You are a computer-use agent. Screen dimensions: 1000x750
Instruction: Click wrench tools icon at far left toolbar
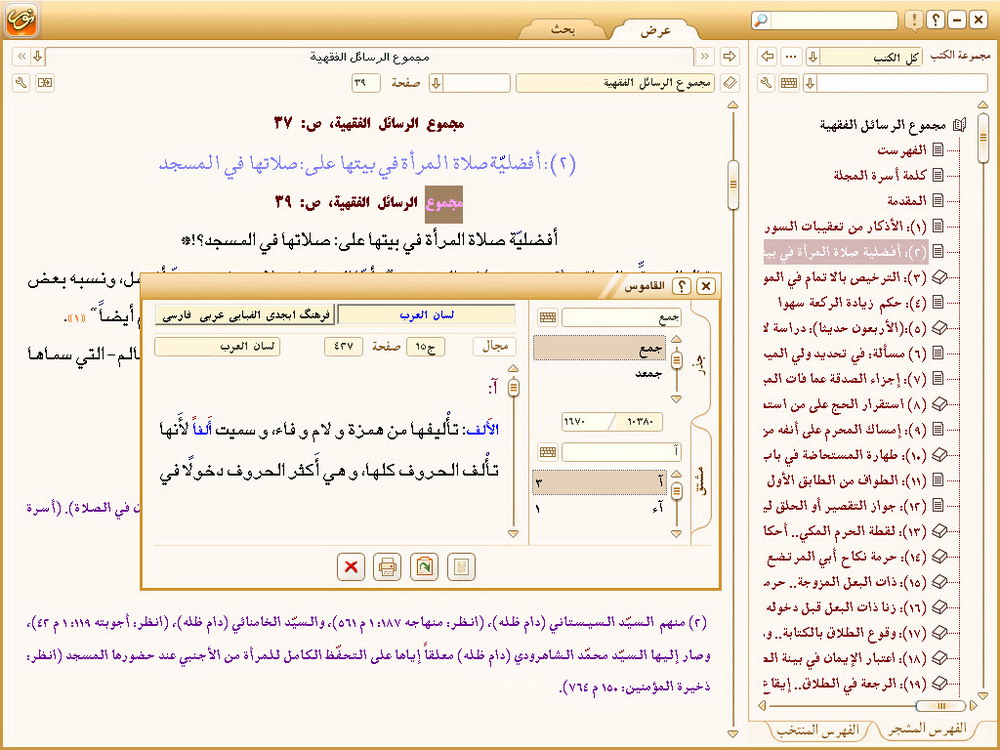tap(20, 83)
